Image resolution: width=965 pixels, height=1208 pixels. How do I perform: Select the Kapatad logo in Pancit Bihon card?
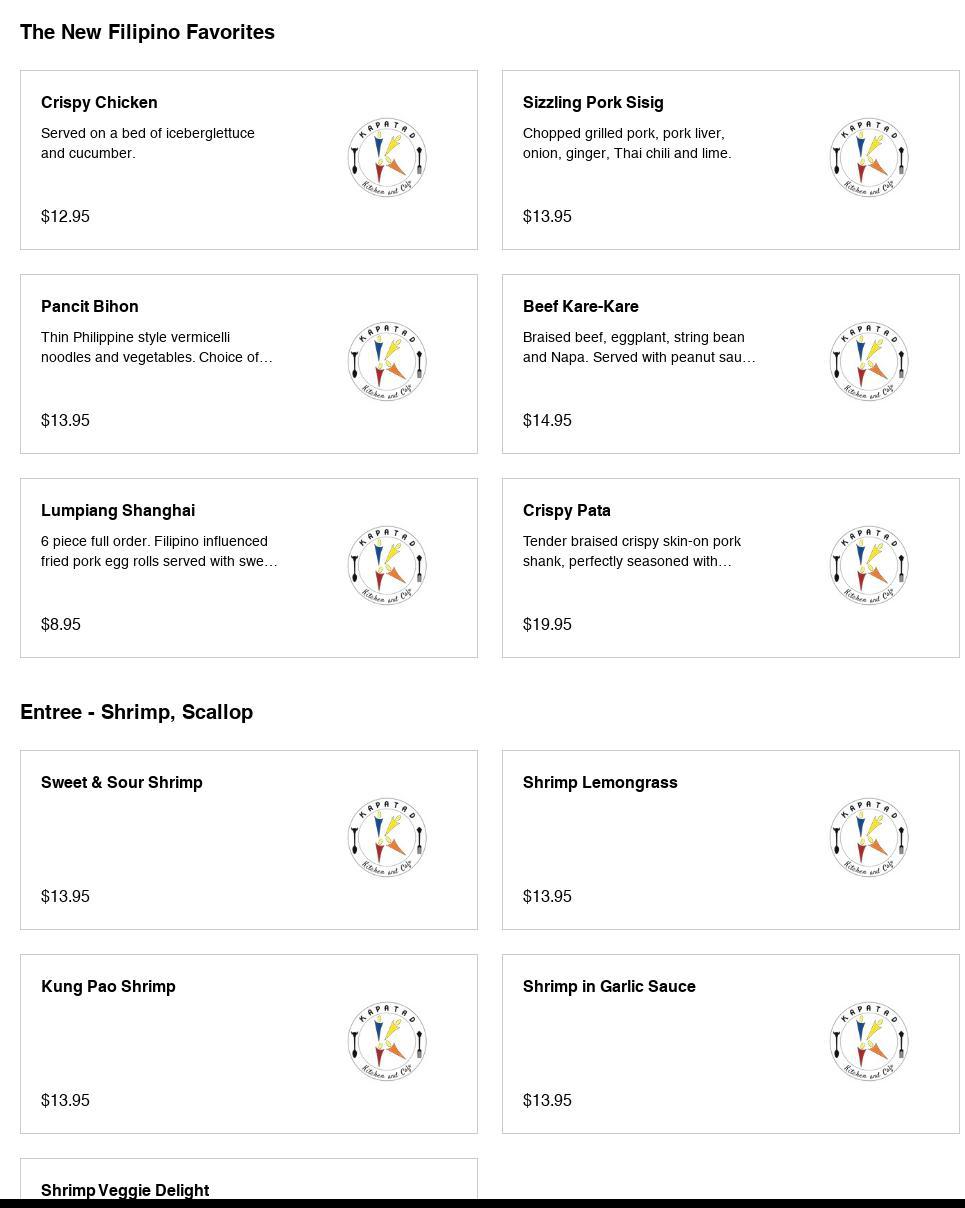[387, 362]
